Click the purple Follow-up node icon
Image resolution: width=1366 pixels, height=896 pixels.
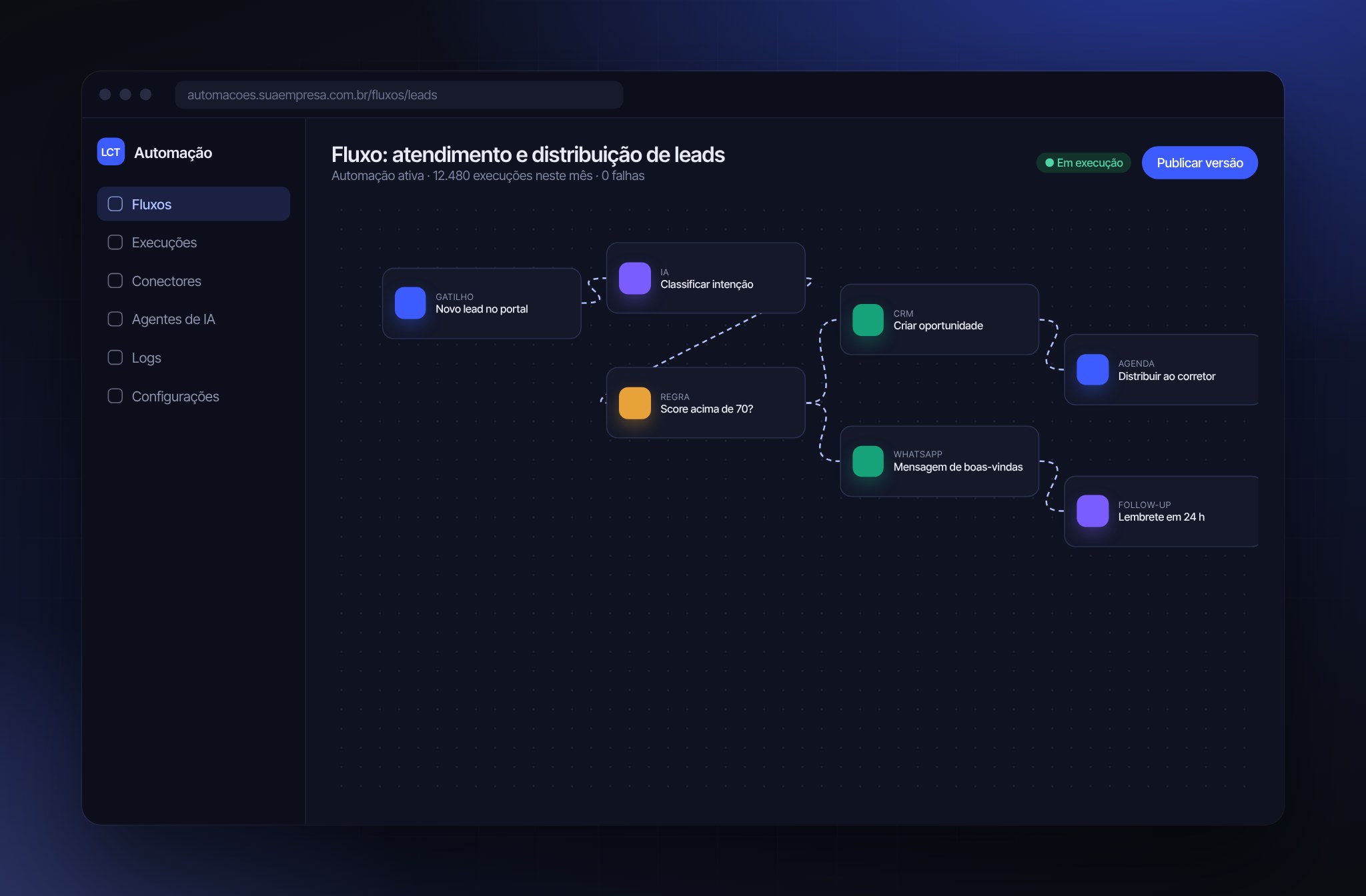pyautogui.click(x=1093, y=511)
